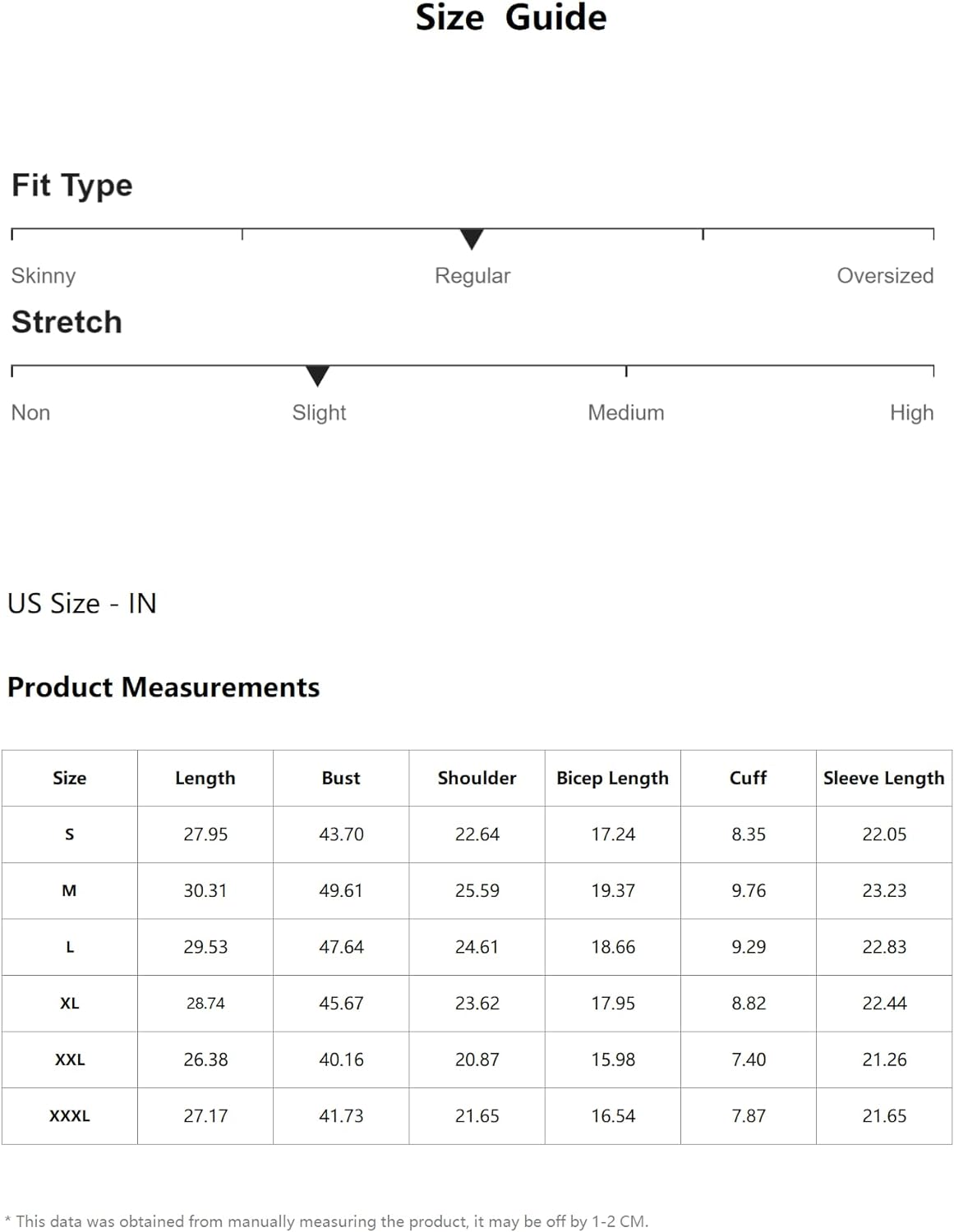Screen dimensions: 954x1232
Task: Click the Product Measurements heading
Action: pos(164,687)
